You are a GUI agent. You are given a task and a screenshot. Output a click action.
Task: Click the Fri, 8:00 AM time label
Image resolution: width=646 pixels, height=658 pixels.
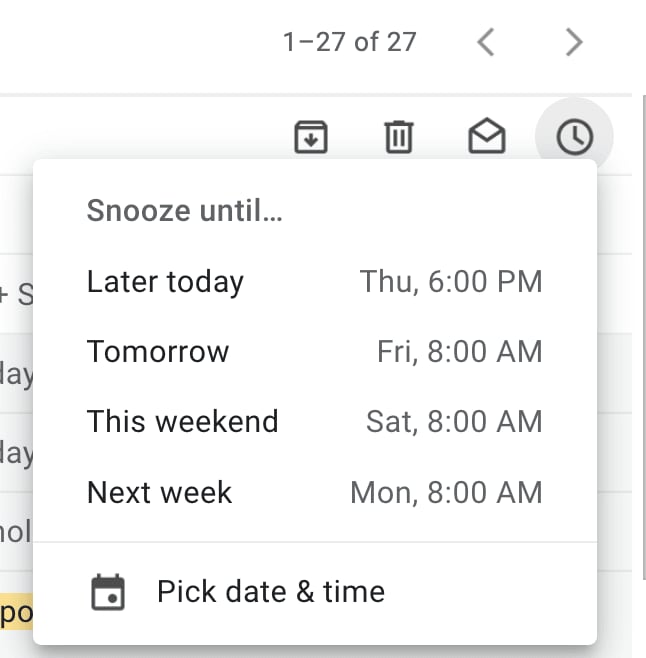460,351
